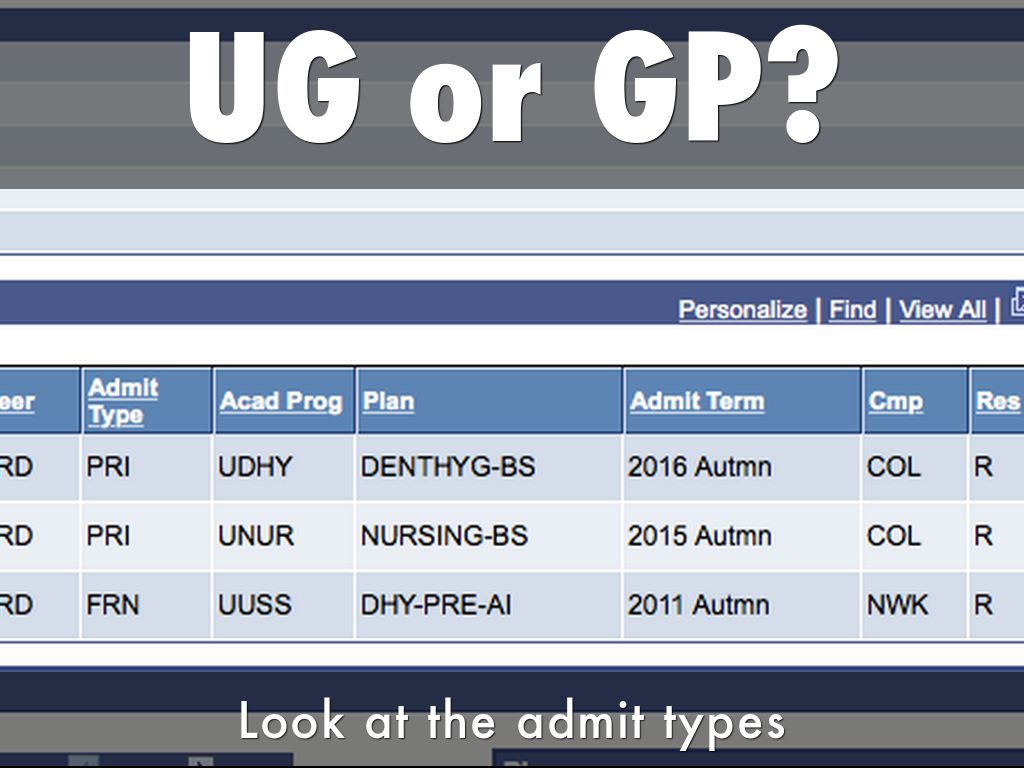Select the DHY-PRE-AI plan cell
Screen dimensions: 1024x768
click(435, 605)
